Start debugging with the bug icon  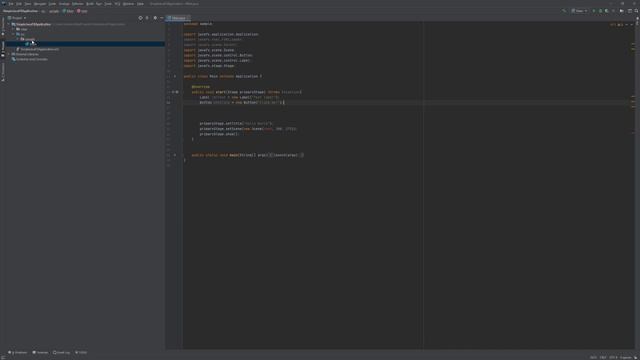[600, 11]
